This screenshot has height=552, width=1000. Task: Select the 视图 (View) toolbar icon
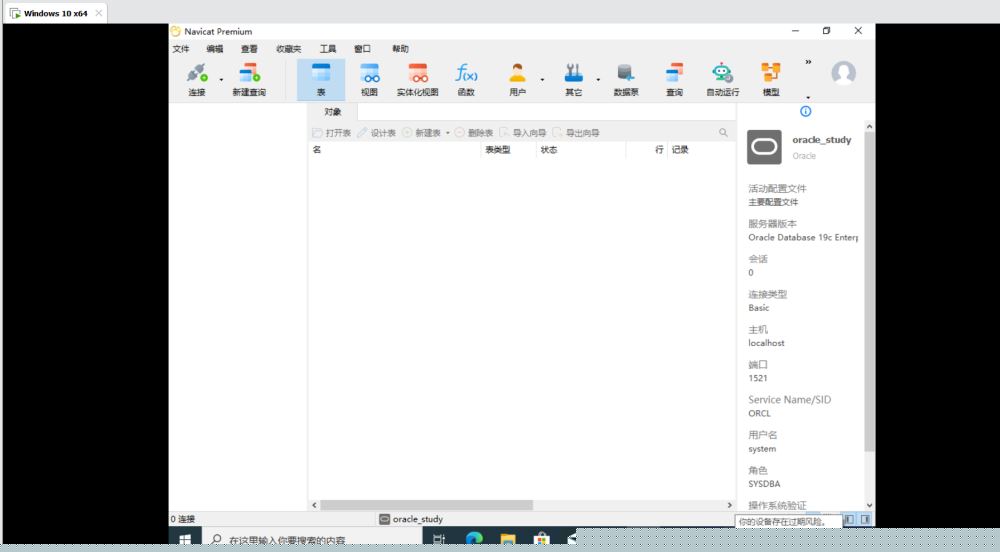point(369,79)
